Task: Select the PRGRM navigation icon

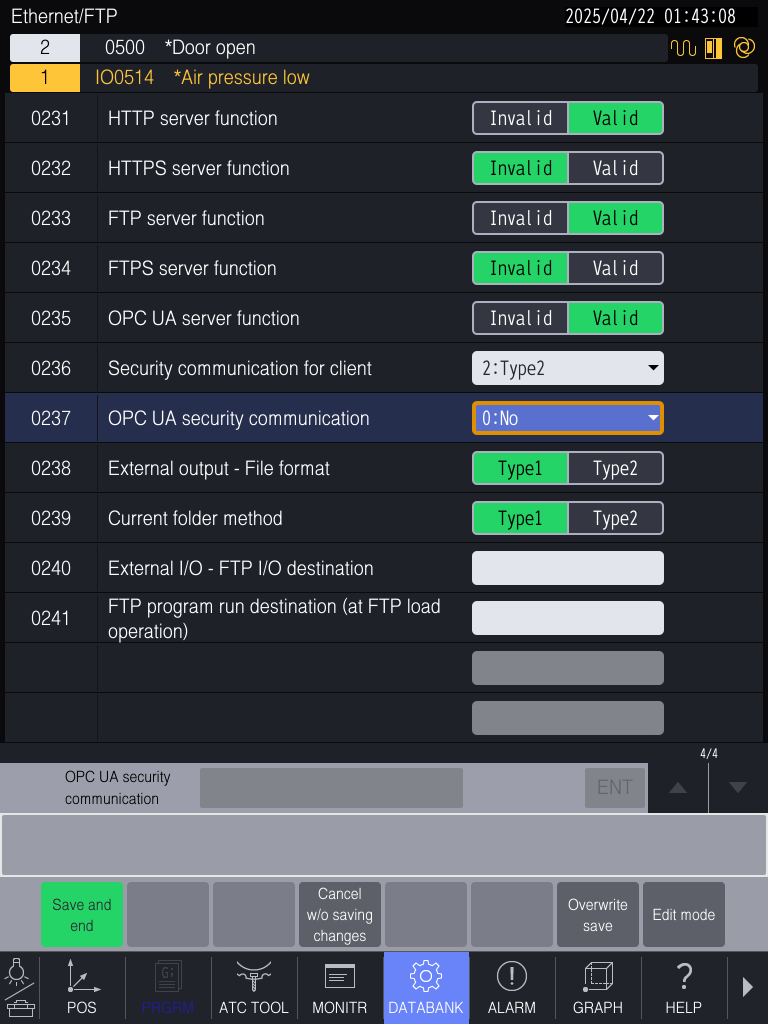Action: [x=168, y=988]
